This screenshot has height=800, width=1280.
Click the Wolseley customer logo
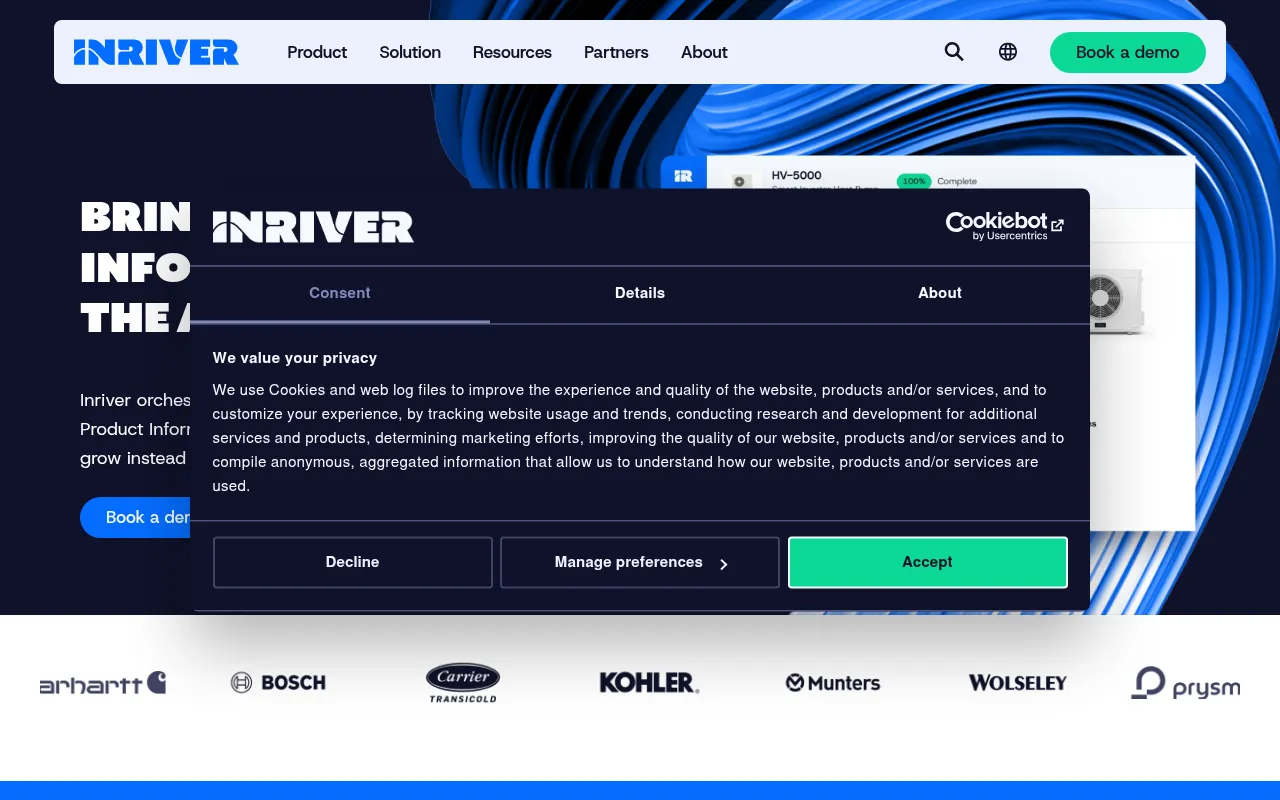click(x=1018, y=683)
